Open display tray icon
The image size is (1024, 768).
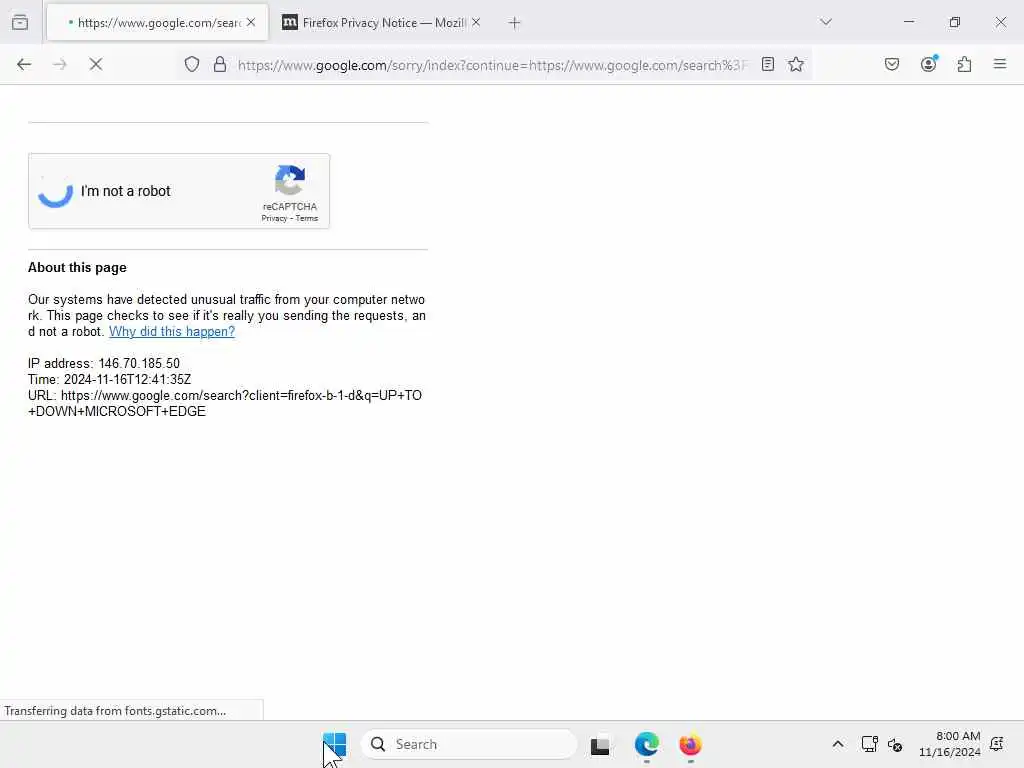(869, 744)
